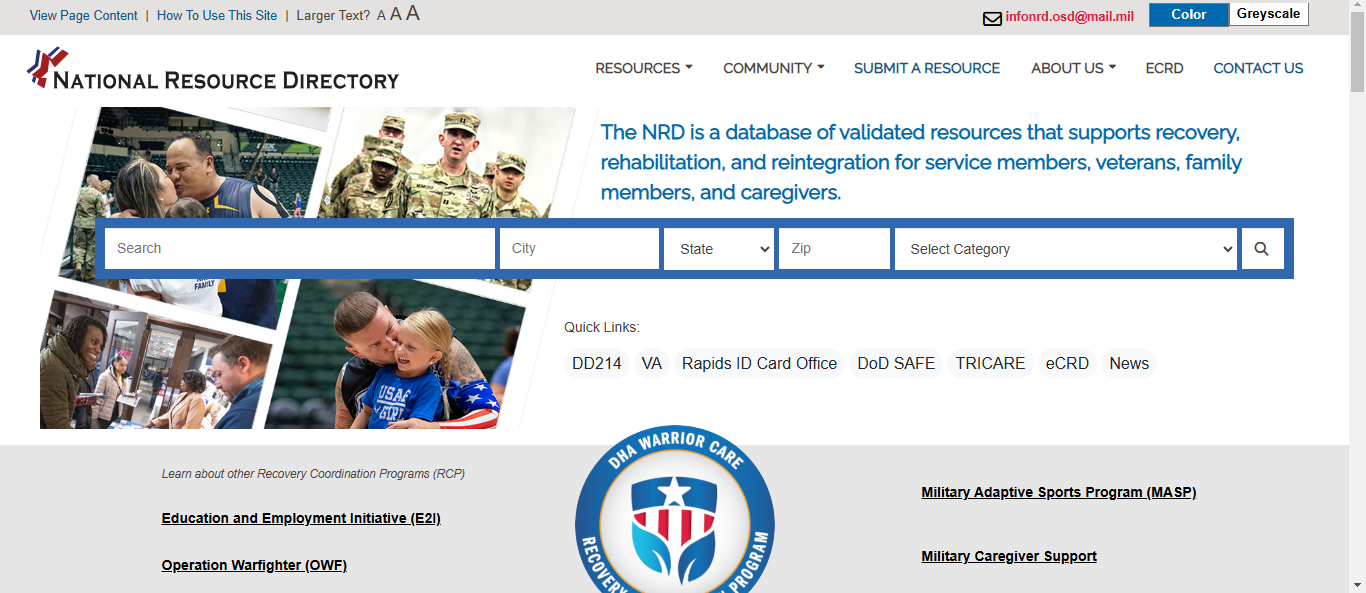The image size is (1366, 593).
Task: Expand the Community menu
Action: 774,68
